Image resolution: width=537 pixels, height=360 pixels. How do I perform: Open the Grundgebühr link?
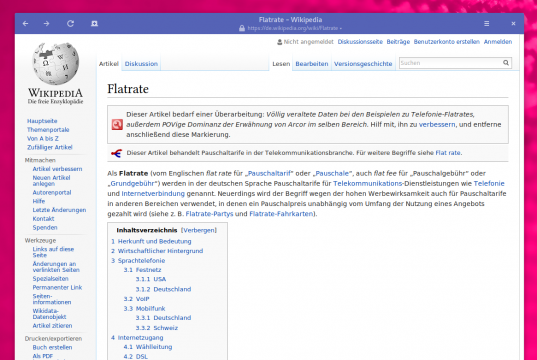click(x=132, y=184)
